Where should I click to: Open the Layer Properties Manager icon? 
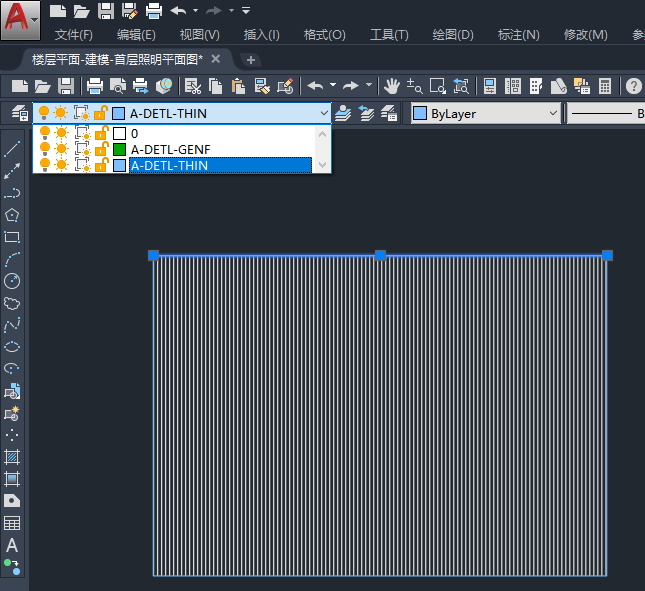click(x=19, y=113)
